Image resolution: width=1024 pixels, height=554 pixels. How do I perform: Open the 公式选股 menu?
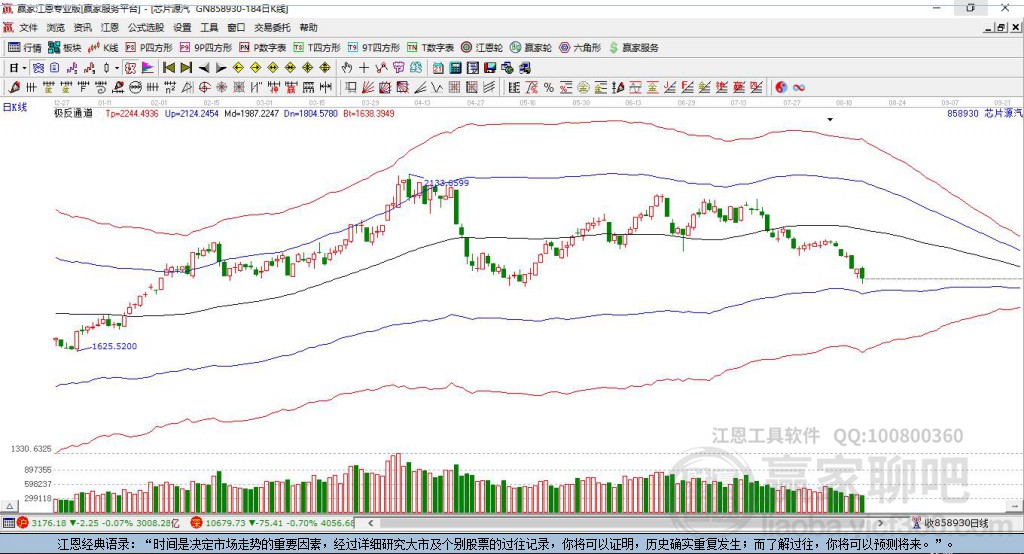tap(146, 27)
